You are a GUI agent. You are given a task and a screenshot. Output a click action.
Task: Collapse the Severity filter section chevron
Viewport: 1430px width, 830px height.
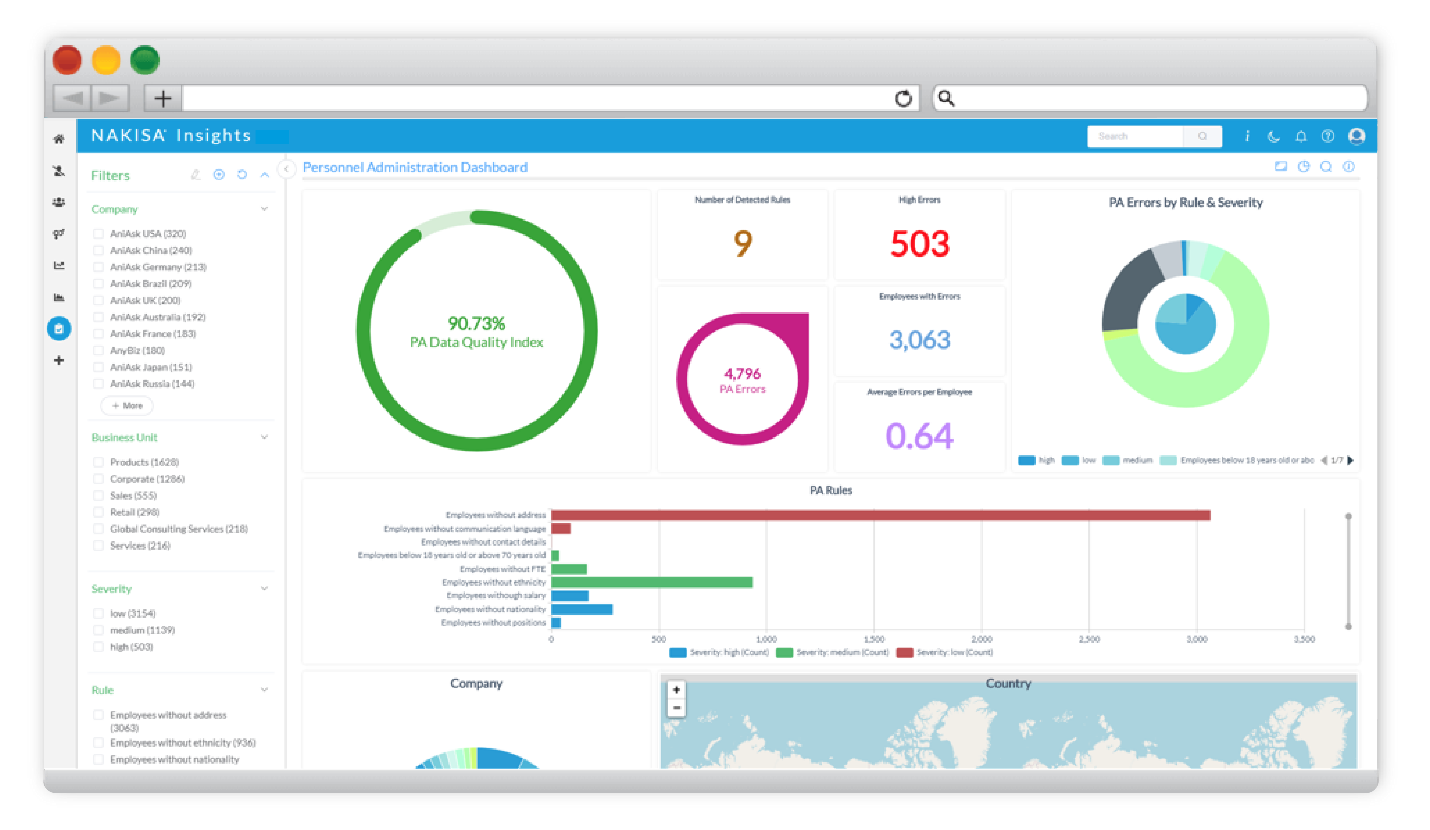tap(265, 589)
